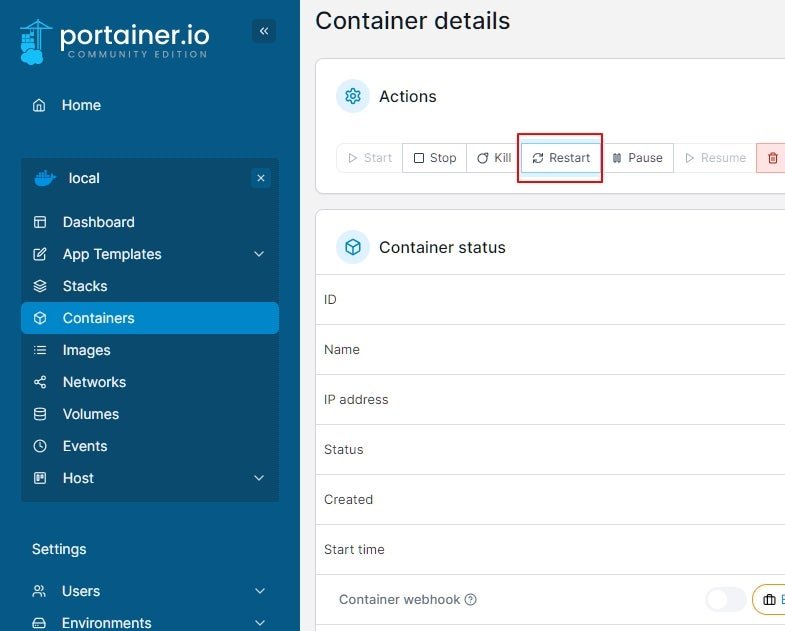The image size is (785, 631).
Task: Click the Container status cube icon
Action: click(x=353, y=247)
